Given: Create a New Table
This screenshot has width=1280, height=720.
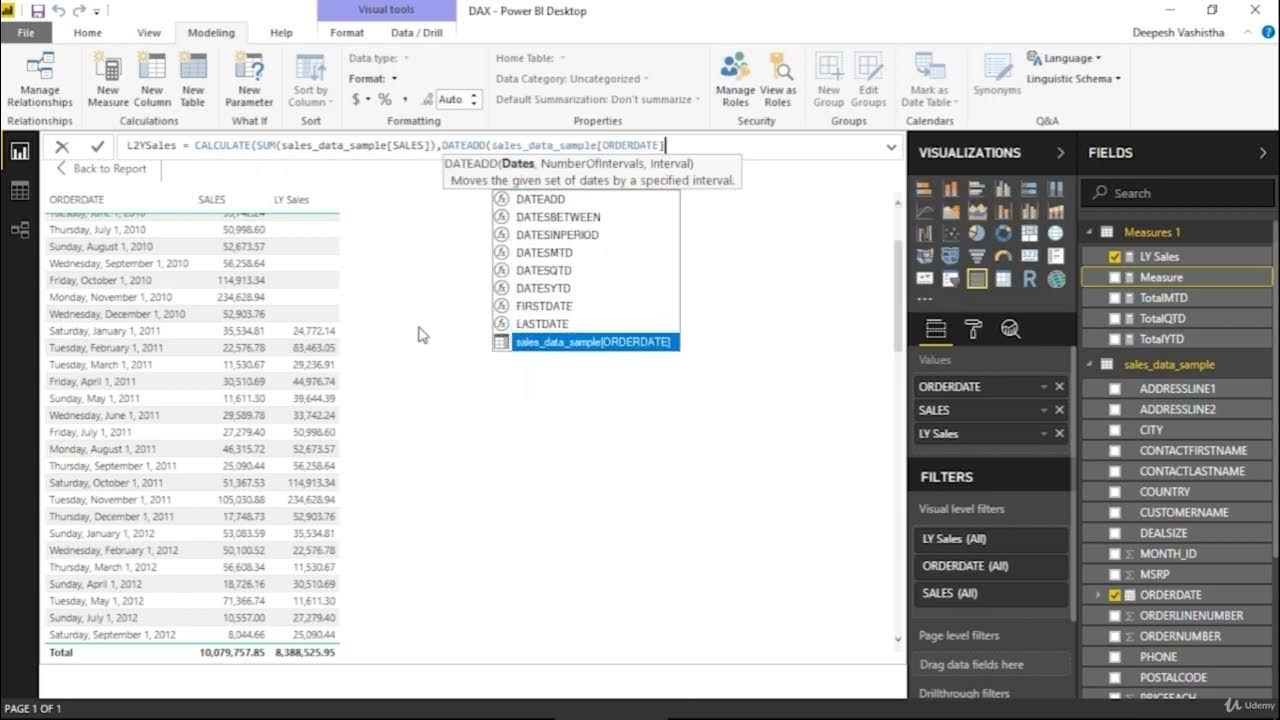Looking at the screenshot, I should click(193, 80).
